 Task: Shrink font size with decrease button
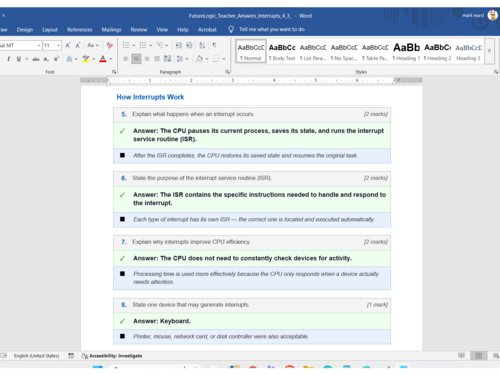78,45
